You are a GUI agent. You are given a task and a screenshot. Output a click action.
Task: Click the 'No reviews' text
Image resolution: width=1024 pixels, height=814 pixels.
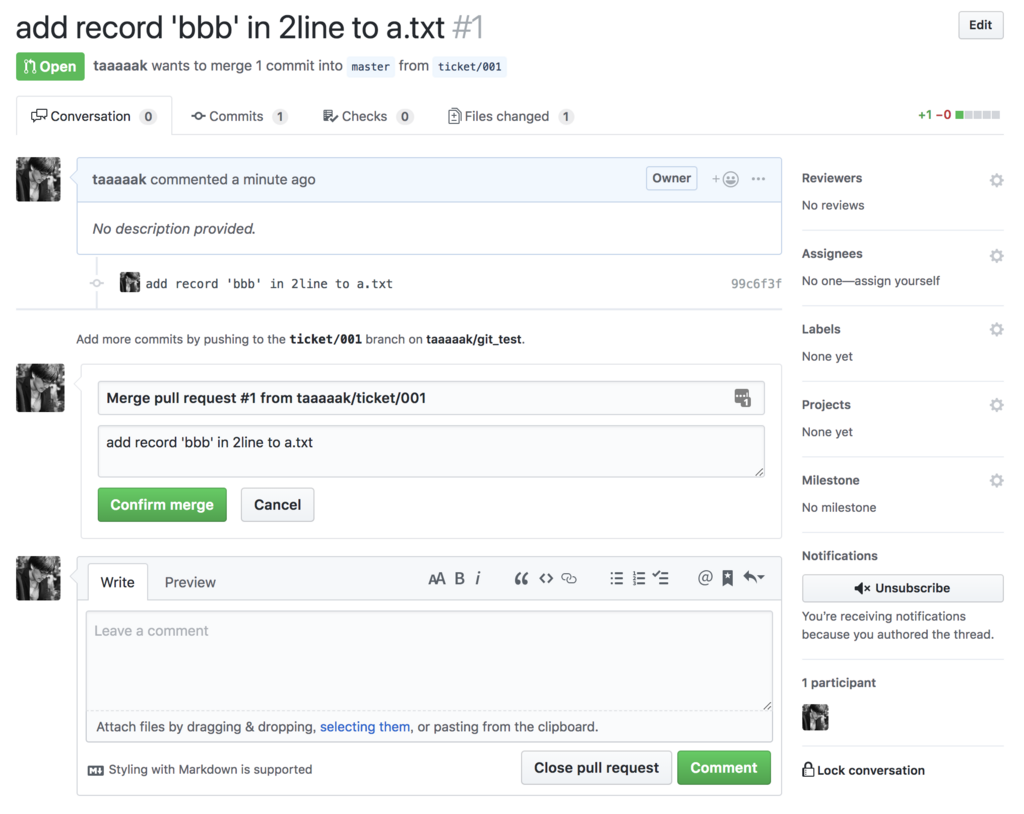click(x=833, y=205)
